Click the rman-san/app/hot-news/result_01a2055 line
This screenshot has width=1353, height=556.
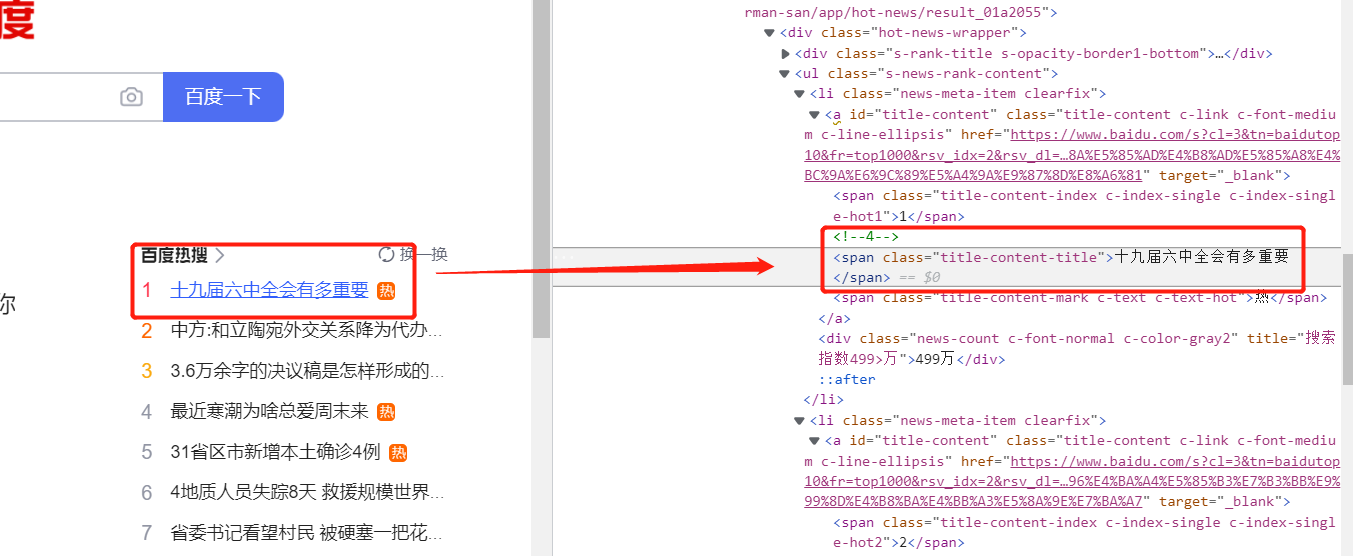point(901,13)
